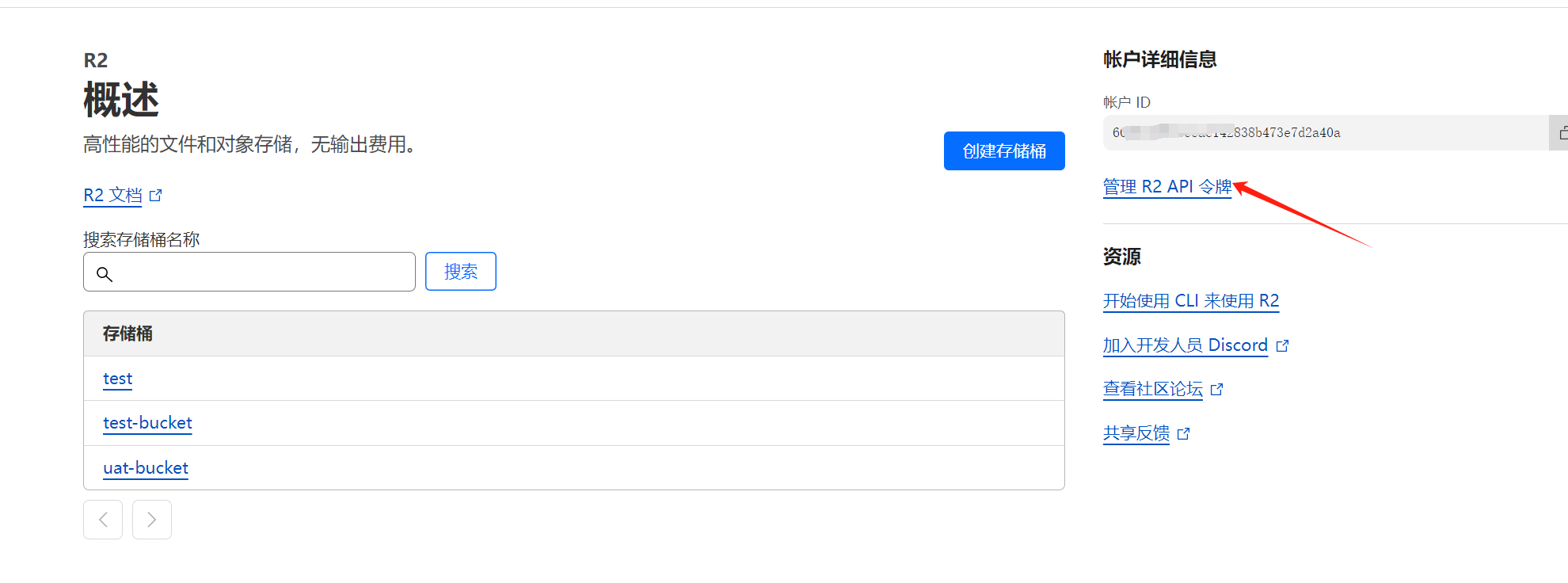This screenshot has height=583, width=1568.
Task: Go to the previous page of buckets
Action: pos(103,520)
